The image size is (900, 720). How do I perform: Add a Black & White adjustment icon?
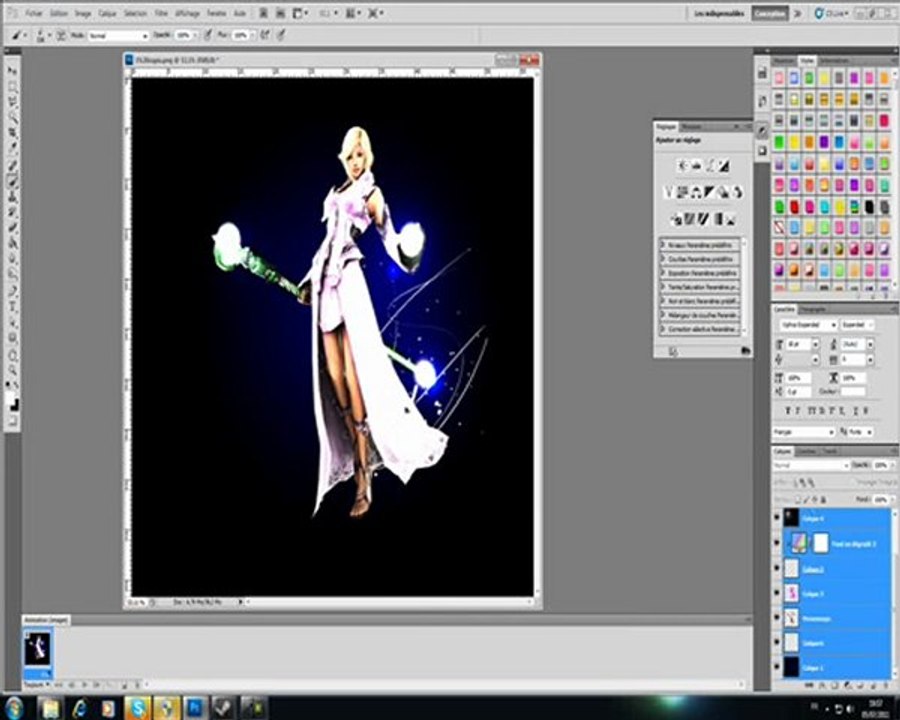point(710,192)
